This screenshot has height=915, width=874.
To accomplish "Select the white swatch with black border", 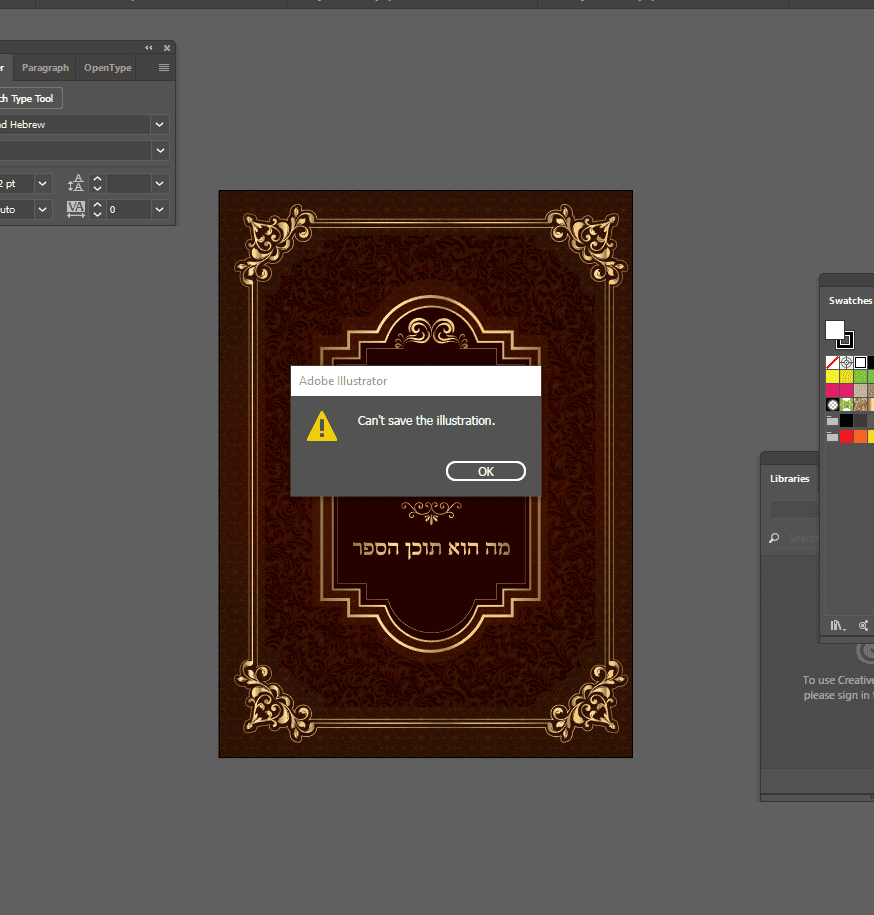I will tap(861, 362).
